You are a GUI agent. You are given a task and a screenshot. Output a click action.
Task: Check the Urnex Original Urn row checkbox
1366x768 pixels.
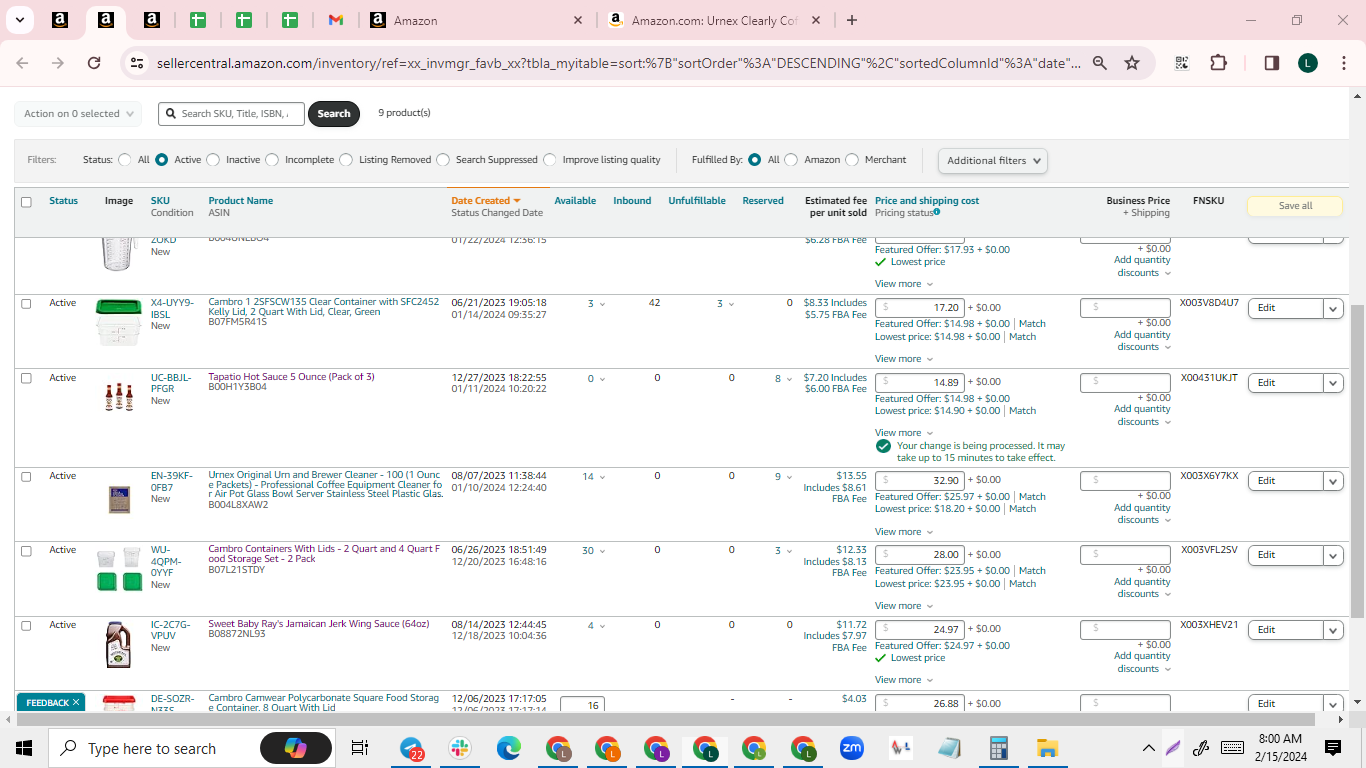26,477
